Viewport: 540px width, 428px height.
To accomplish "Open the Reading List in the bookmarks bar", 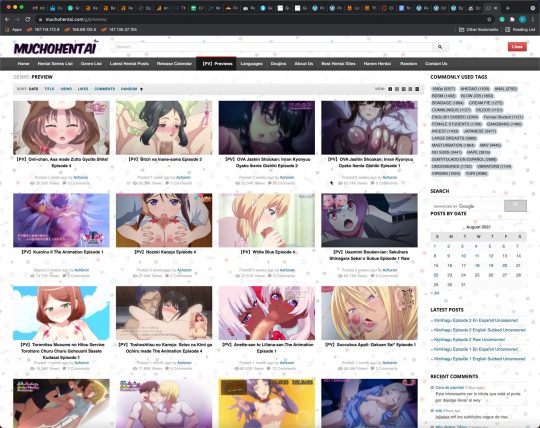I will [x=520, y=30].
